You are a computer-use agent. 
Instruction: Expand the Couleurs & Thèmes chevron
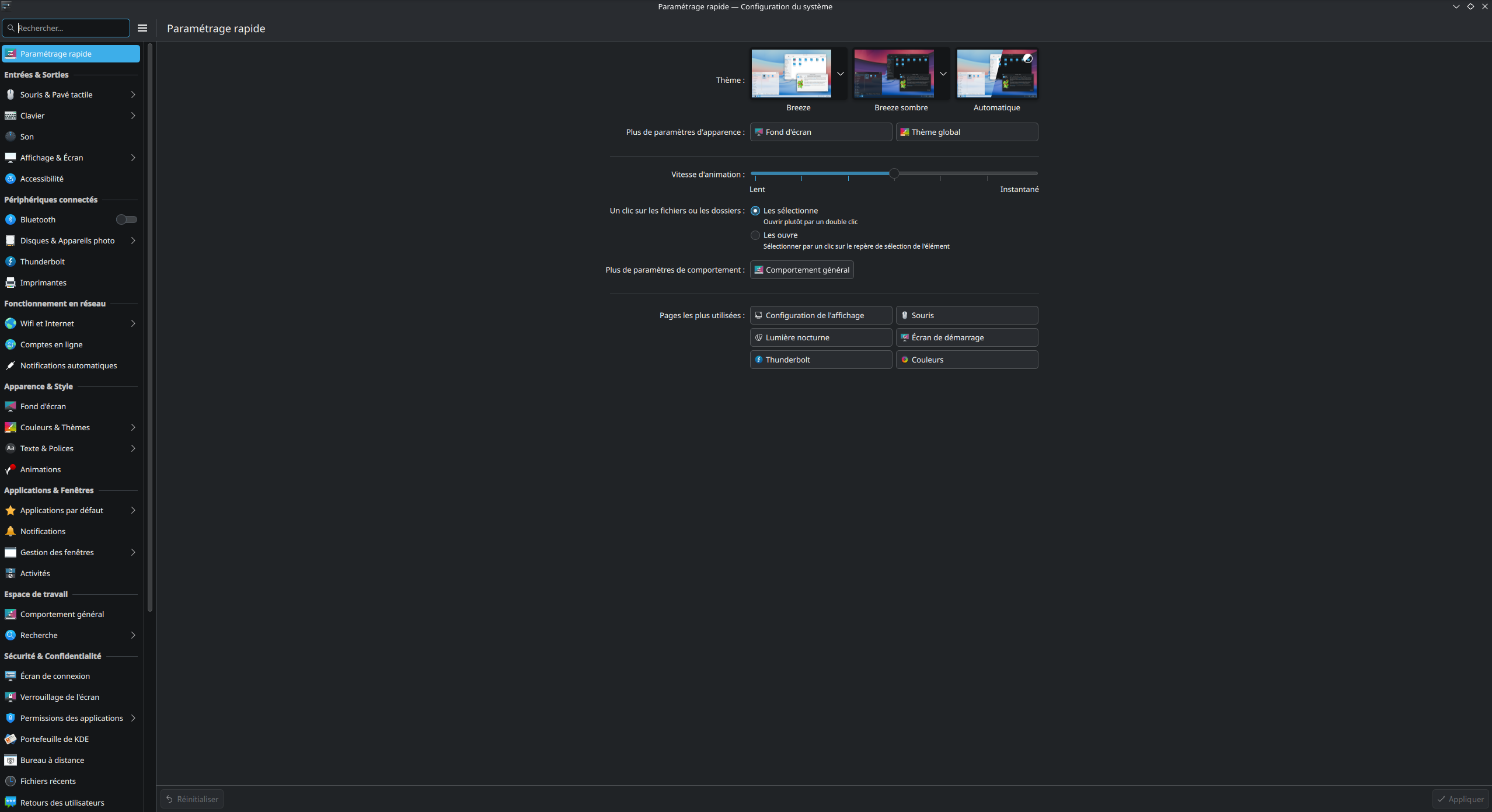click(x=133, y=427)
